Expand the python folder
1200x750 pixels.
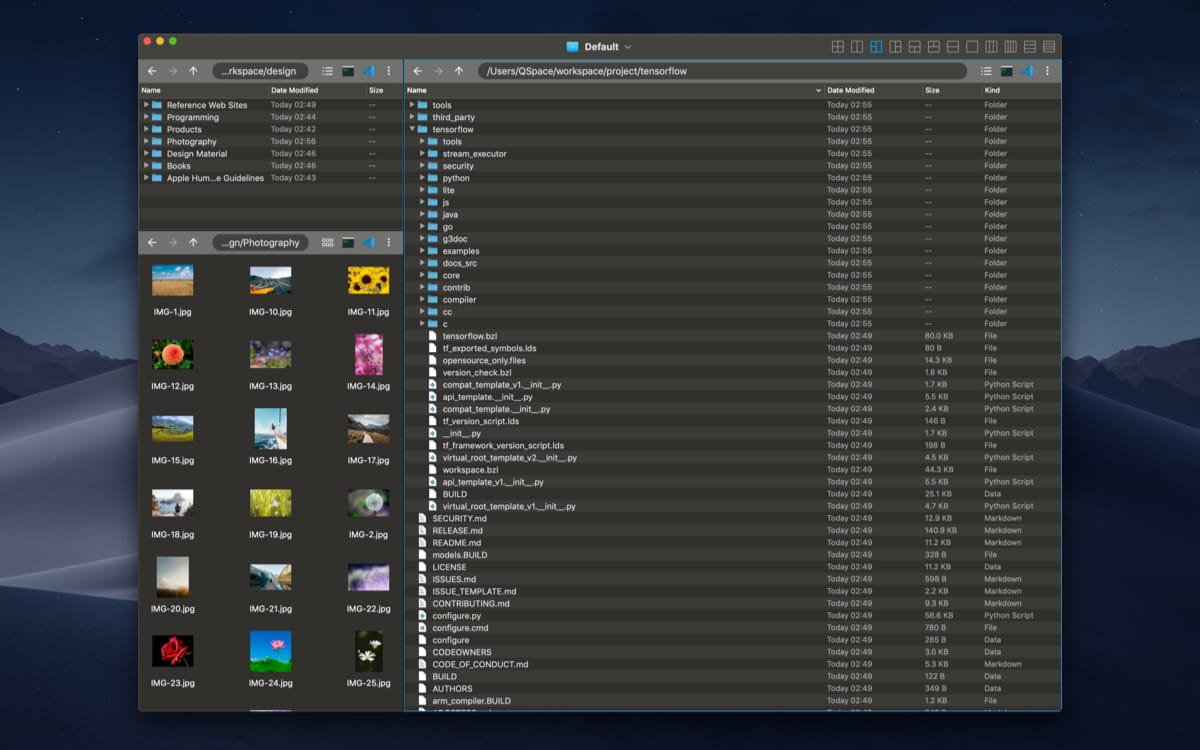[422, 178]
